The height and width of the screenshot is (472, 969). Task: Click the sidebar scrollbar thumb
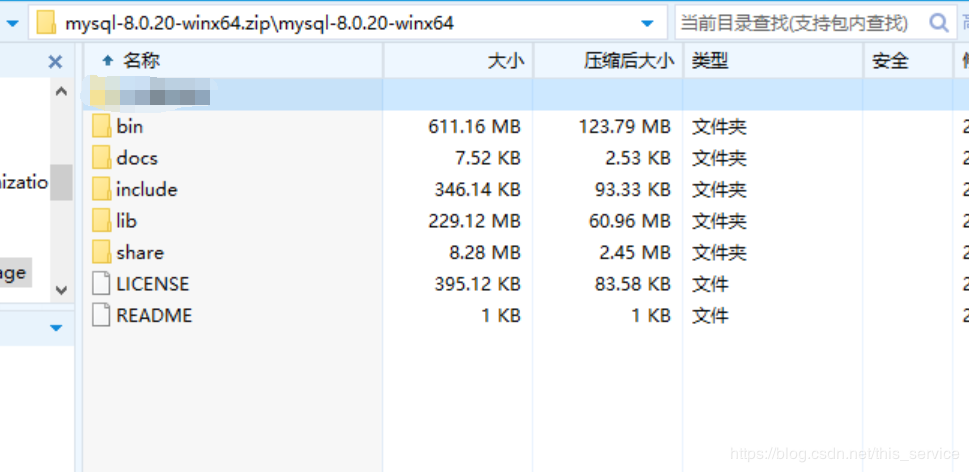pyautogui.click(x=61, y=182)
